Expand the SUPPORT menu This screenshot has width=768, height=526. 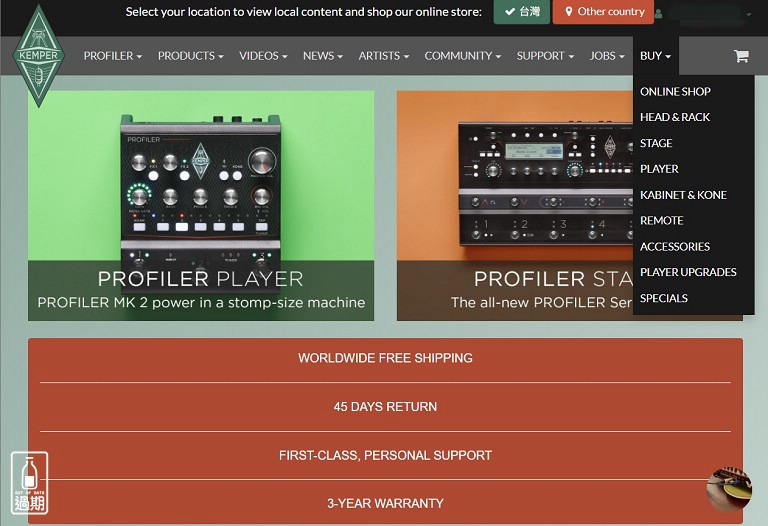click(x=545, y=56)
